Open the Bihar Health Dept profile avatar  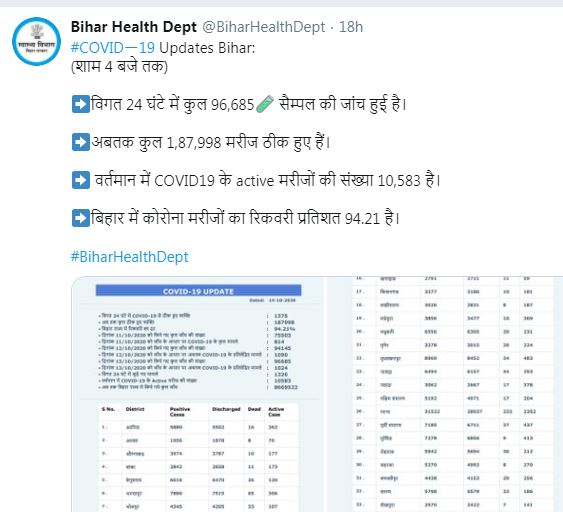[x=36, y=41]
